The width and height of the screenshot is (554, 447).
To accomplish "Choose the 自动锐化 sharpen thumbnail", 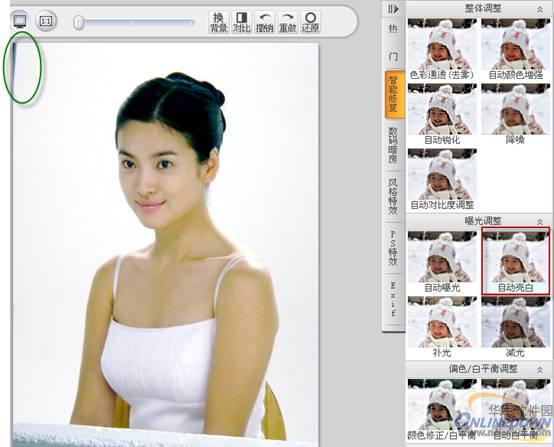I will pos(442,114).
